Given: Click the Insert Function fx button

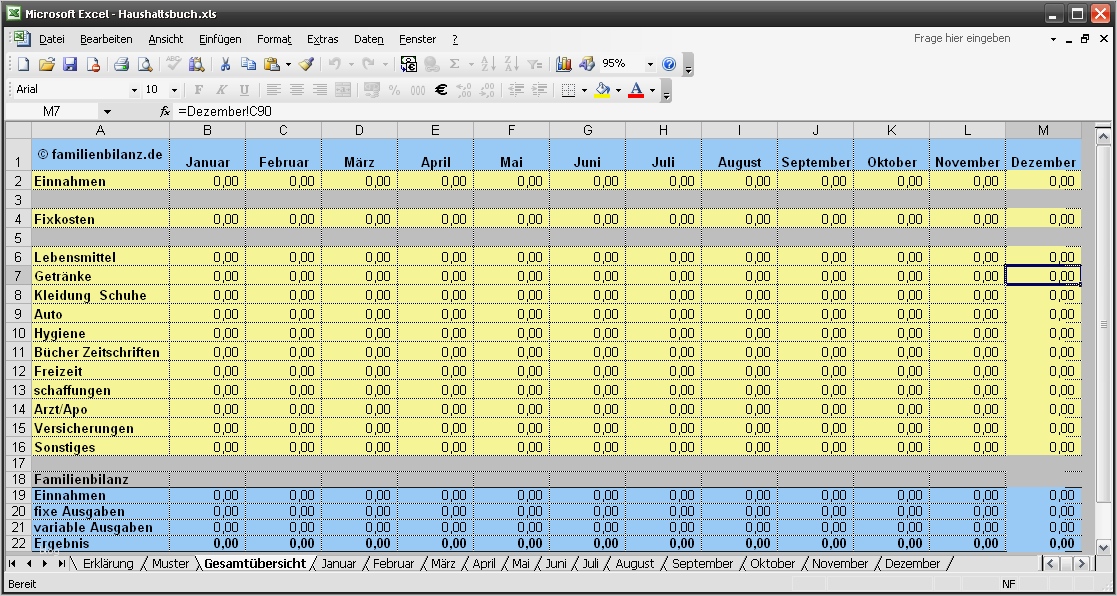Looking at the screenshot, I should [165, 111].
